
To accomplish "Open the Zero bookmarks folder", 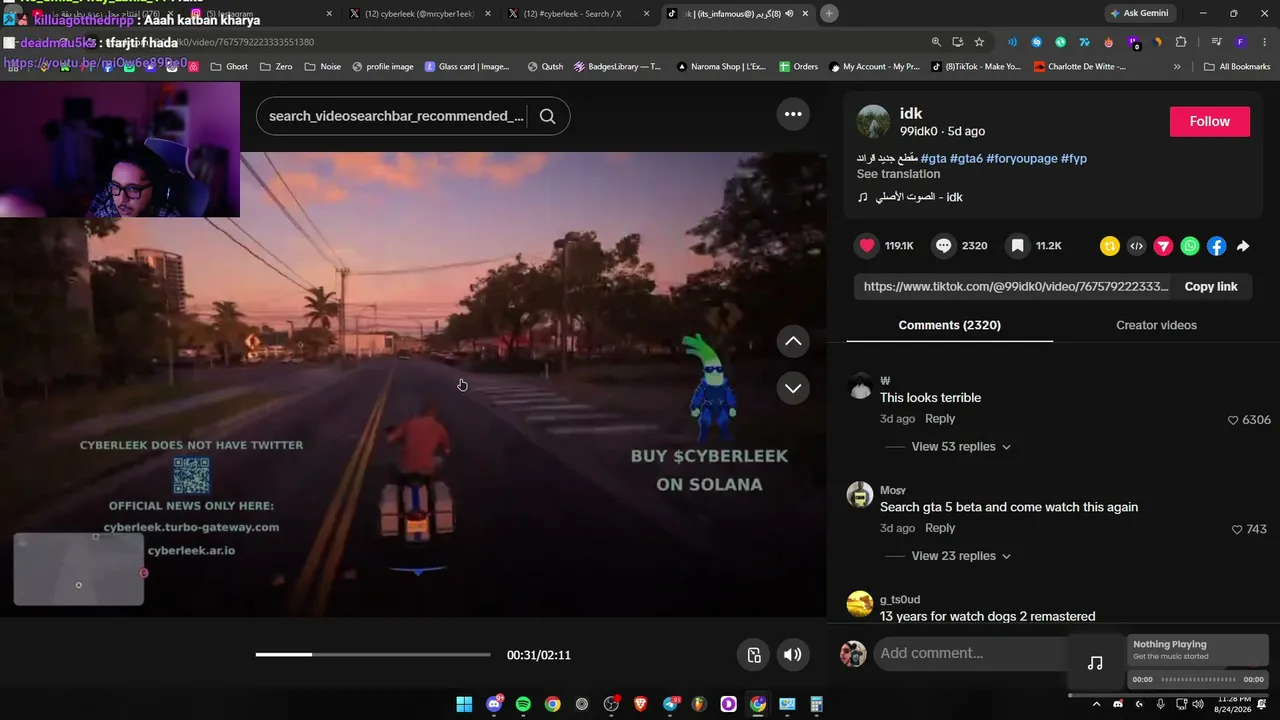I will 276,67.
